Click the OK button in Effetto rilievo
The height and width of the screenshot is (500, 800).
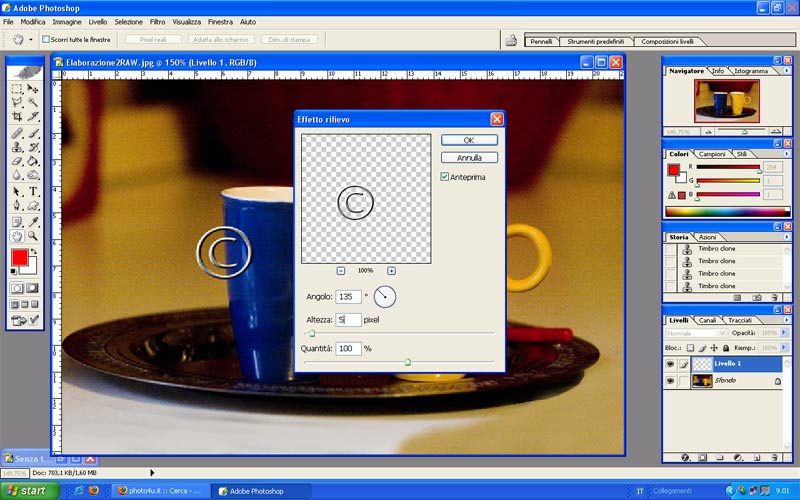[468, 140]
